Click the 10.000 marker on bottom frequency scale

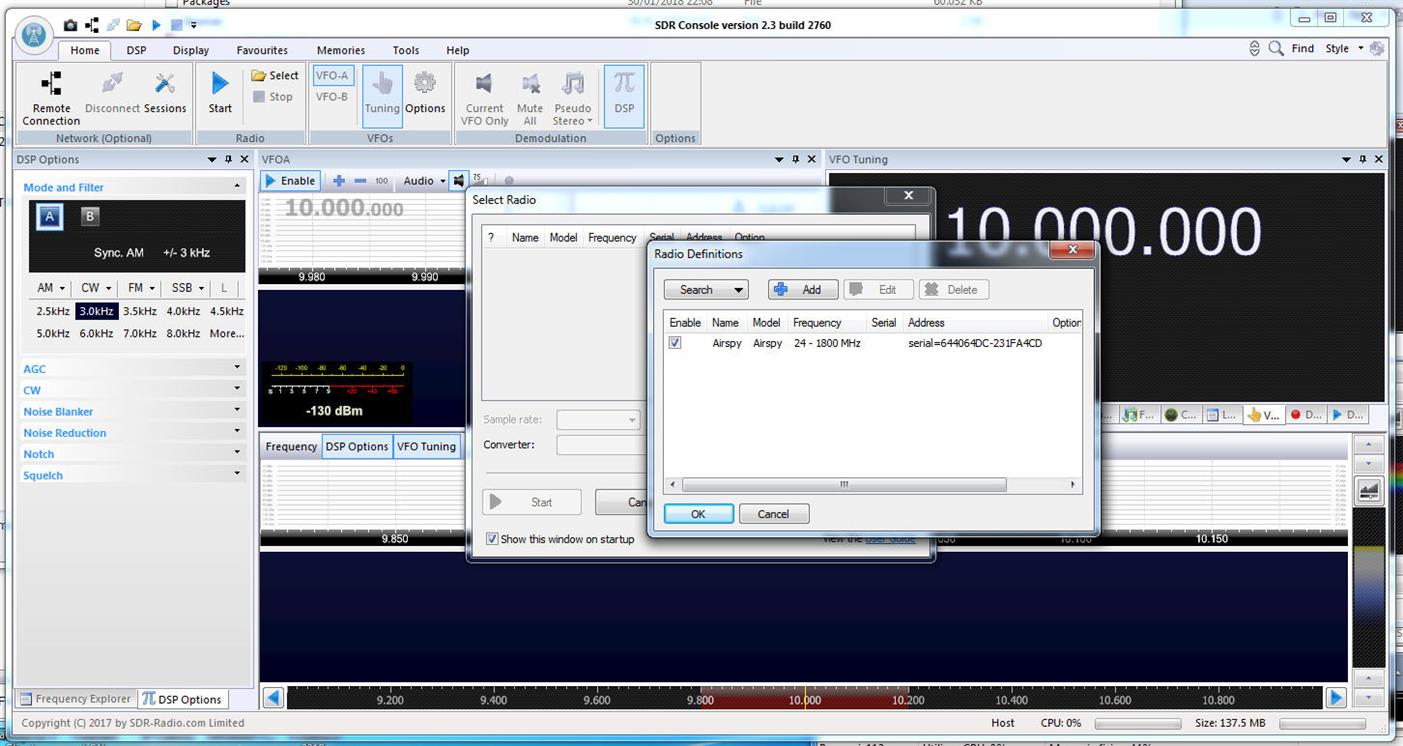(x=804, y=700)
